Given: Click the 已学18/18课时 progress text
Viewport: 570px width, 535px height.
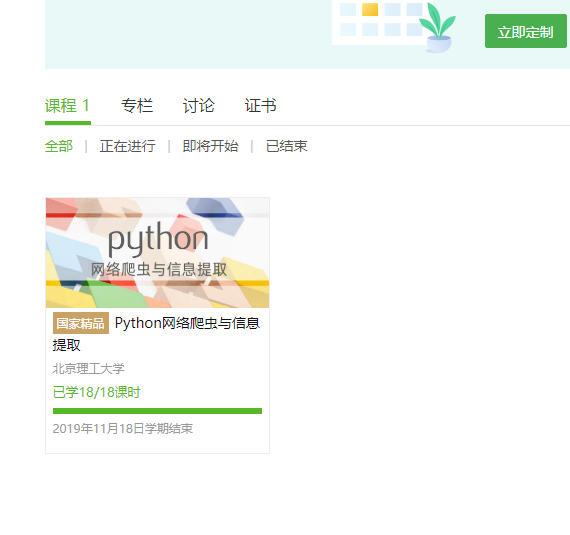Looking at the screenshot, I should pyautogui.click(x=97, y=392).
